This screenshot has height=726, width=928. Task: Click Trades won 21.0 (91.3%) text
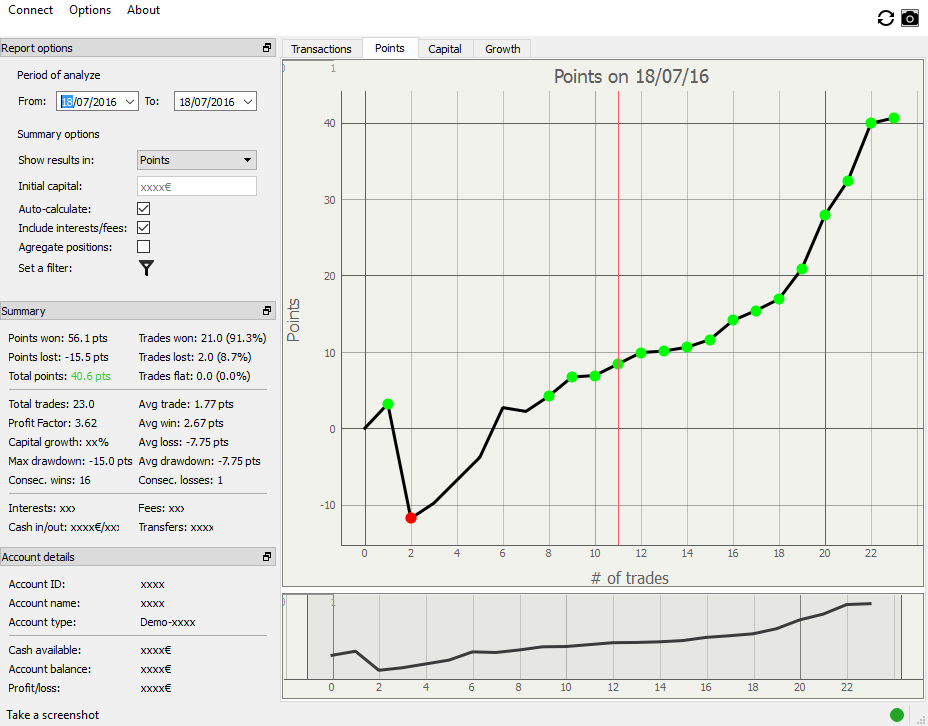point(202,338)
